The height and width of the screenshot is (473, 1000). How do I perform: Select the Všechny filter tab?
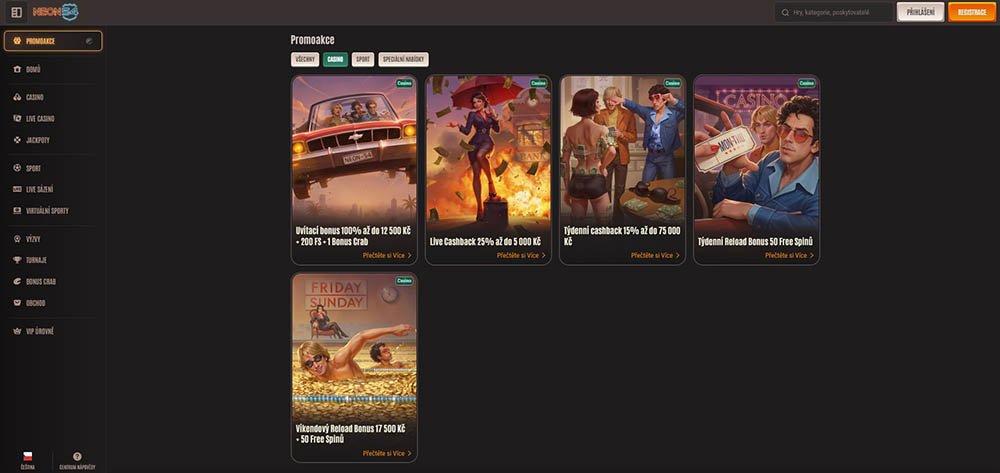[305, 59]
